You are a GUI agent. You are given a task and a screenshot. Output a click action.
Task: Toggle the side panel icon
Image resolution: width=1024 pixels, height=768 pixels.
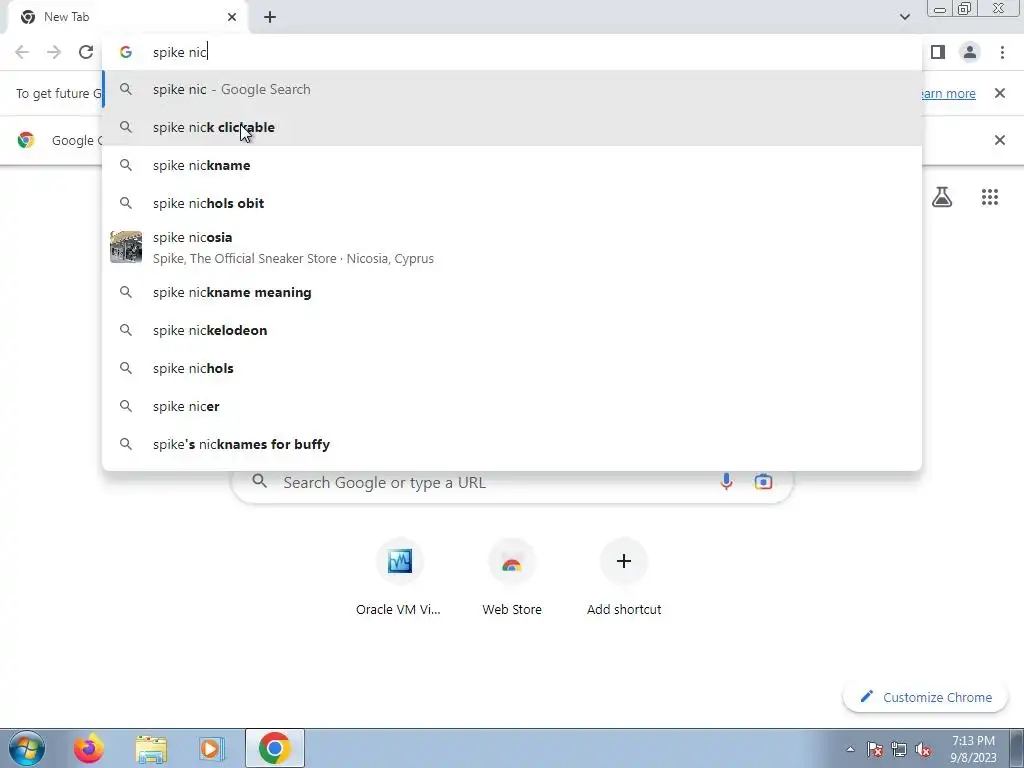[938, 52]
